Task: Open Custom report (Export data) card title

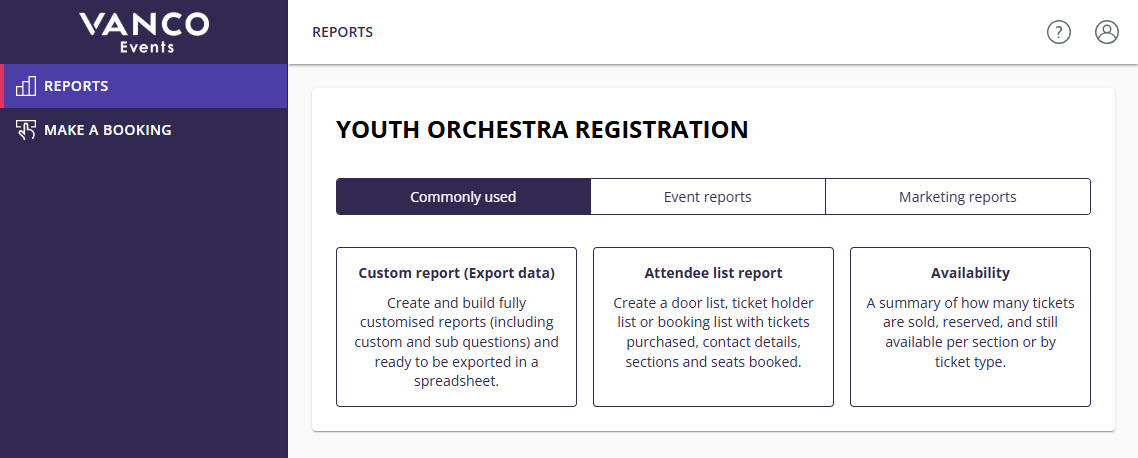Action: (456, 273)
